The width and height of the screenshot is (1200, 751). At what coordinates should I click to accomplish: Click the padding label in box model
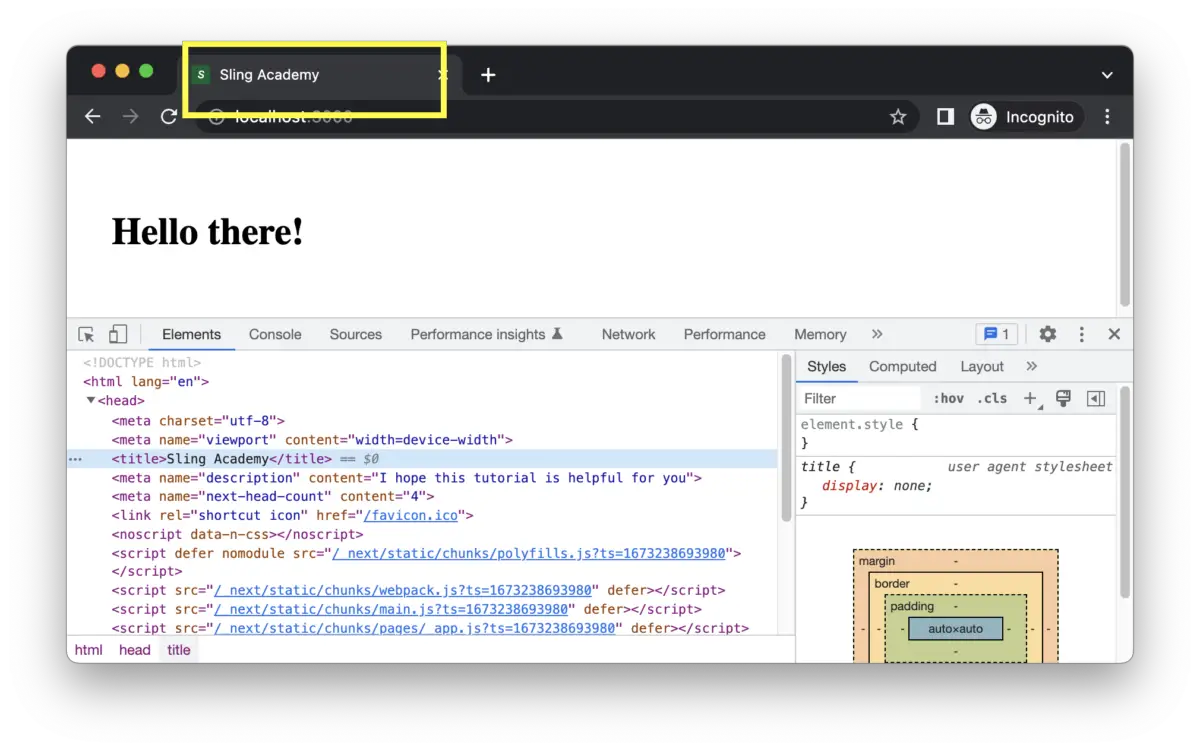tap(912, 606)
